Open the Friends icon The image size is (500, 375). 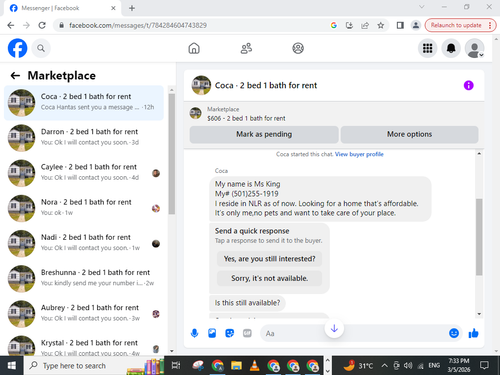[x=246, y=48]
